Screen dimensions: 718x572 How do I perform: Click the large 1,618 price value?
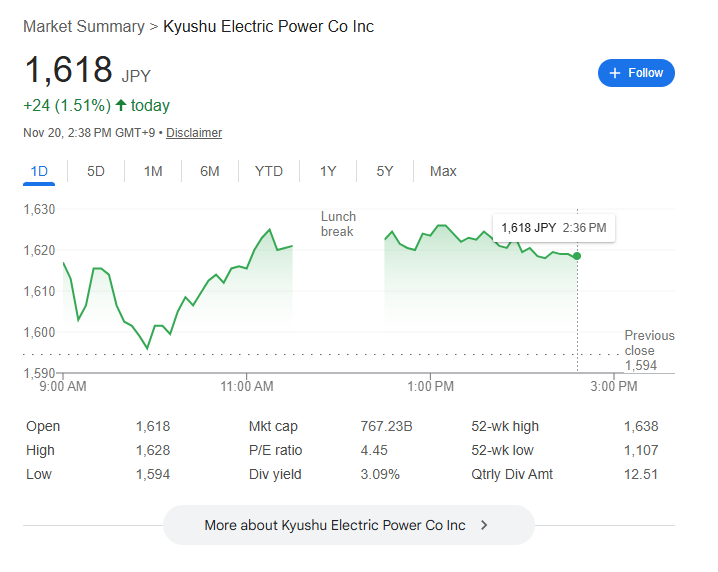point(68,70)
